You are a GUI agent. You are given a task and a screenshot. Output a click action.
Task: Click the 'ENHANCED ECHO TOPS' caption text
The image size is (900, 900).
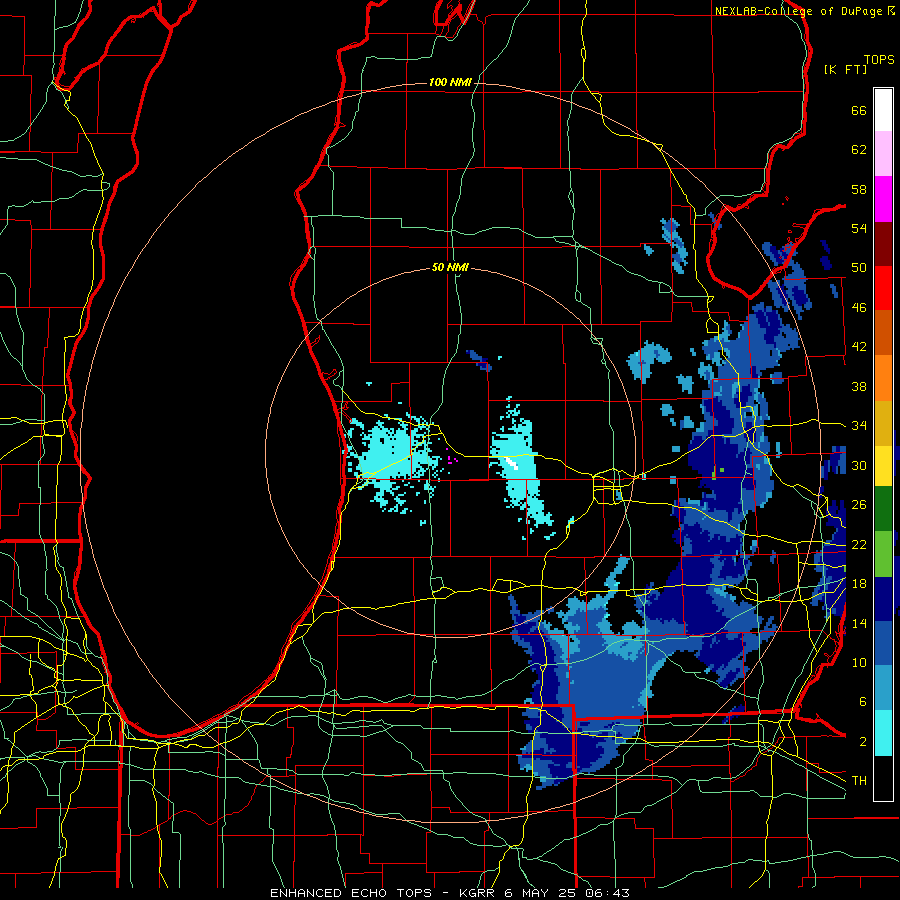pos(350,893)
